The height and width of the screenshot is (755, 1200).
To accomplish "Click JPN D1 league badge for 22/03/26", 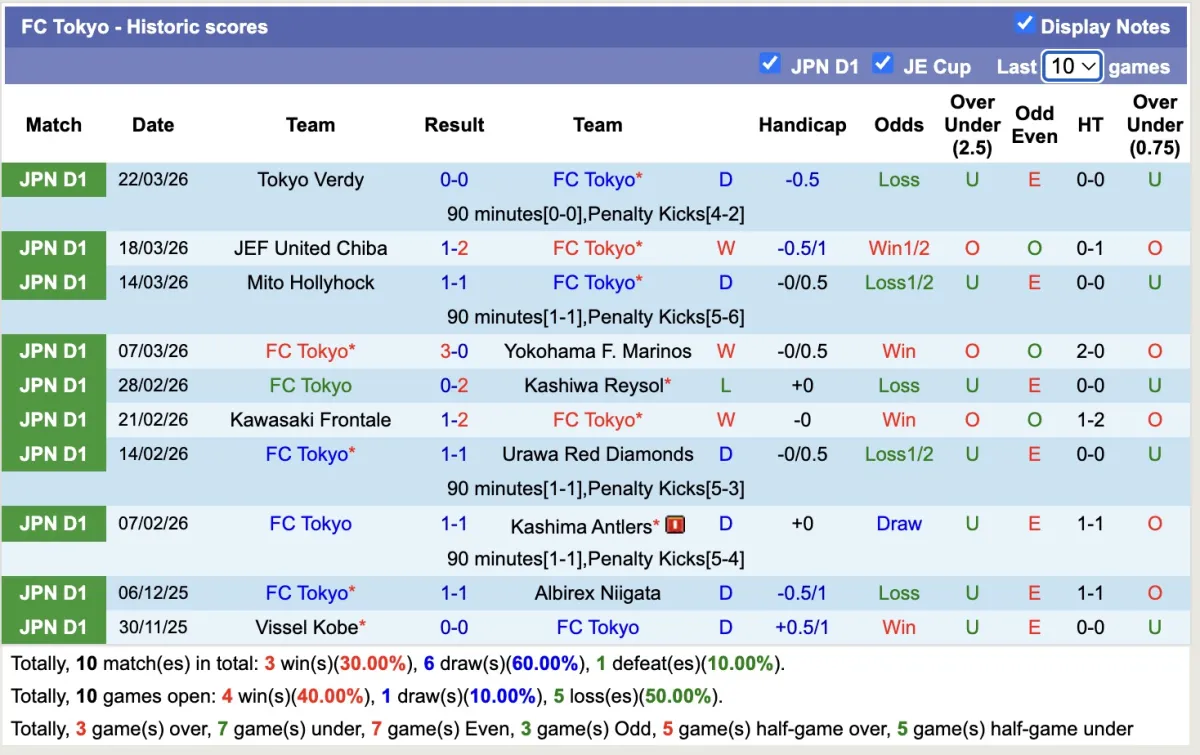I will (x=54, y=180).
